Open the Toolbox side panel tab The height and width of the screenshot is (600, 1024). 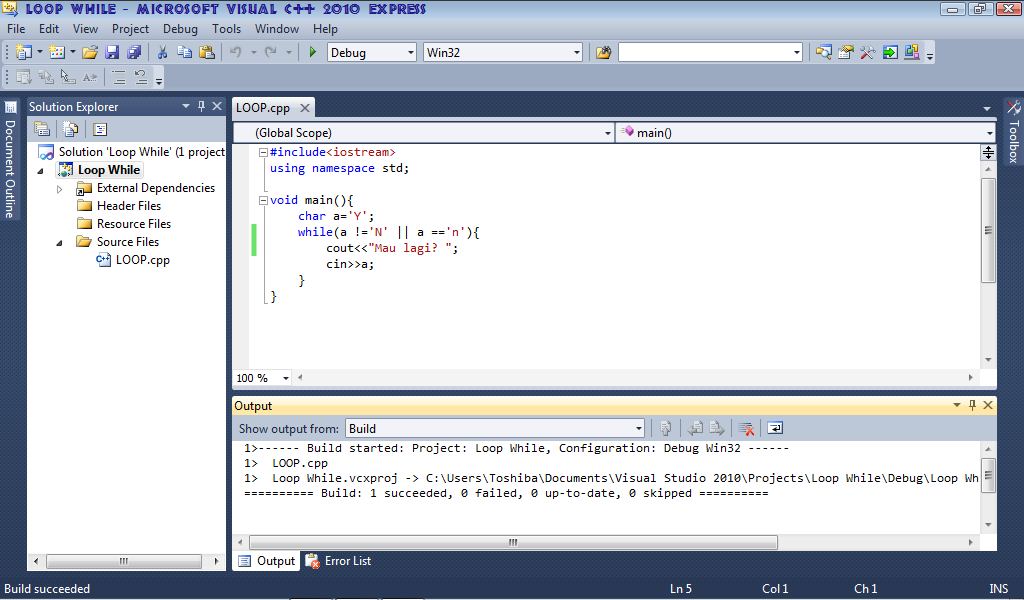pyautogui.click(x=1014, y=133)
